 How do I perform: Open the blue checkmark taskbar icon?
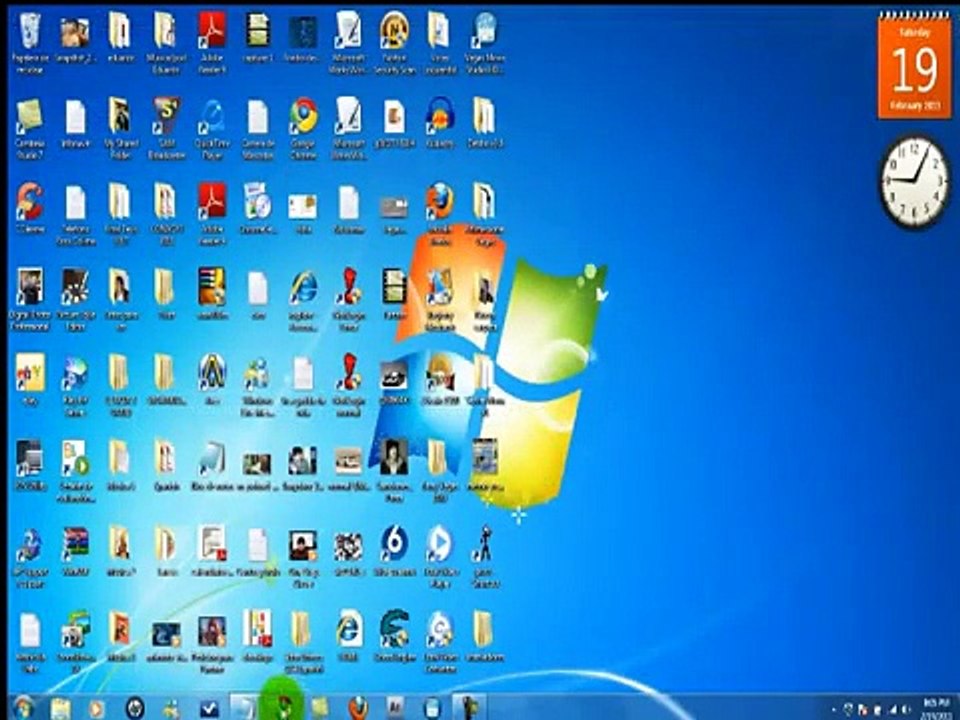coord(209,708)
